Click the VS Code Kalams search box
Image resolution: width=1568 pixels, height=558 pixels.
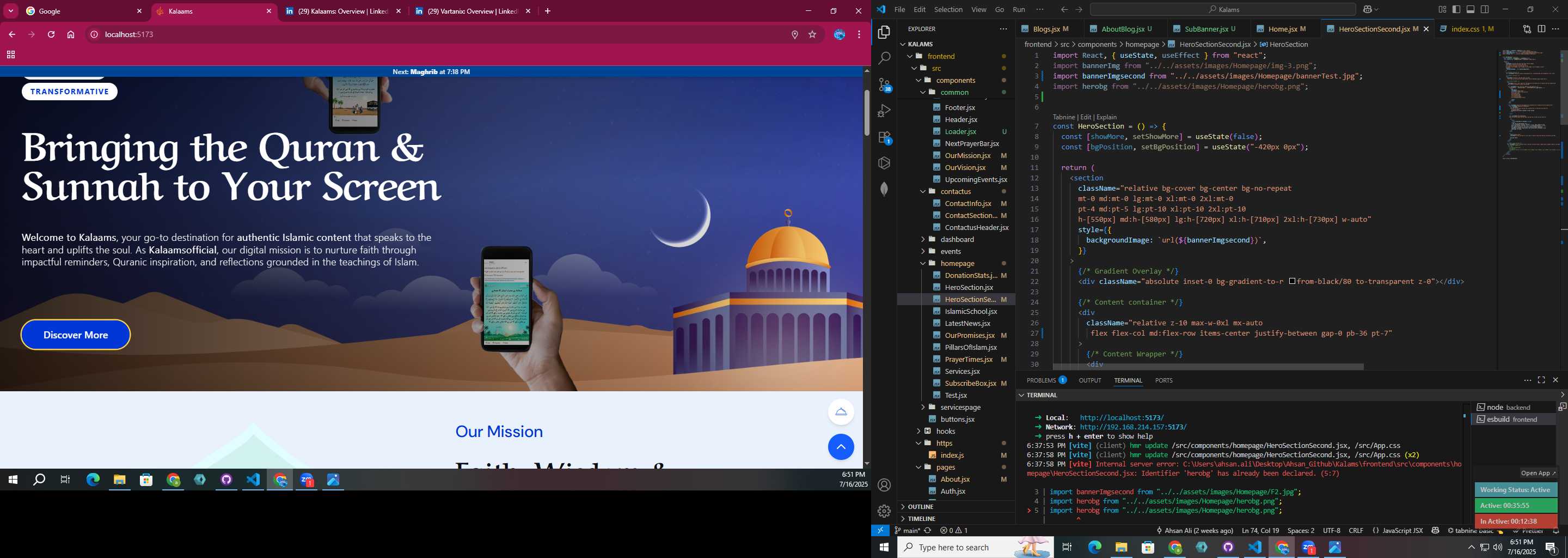coord(1222,10)
